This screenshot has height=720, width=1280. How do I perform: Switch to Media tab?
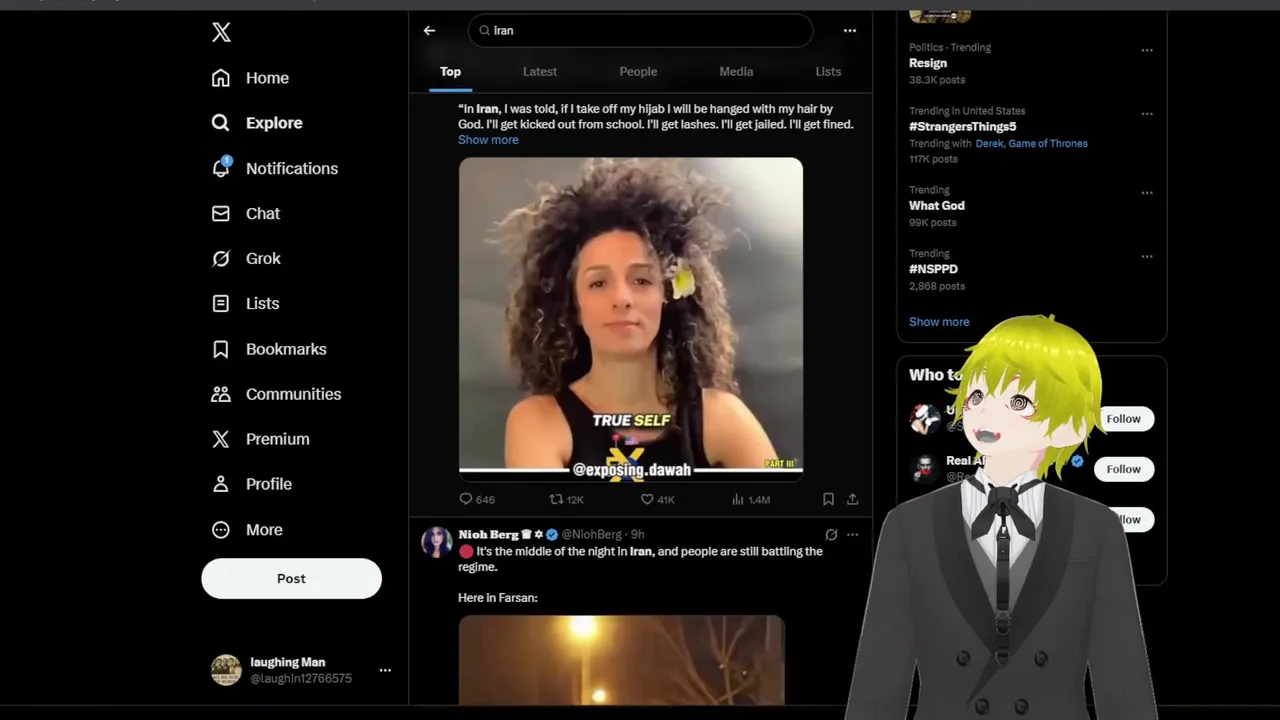point(736,72)
